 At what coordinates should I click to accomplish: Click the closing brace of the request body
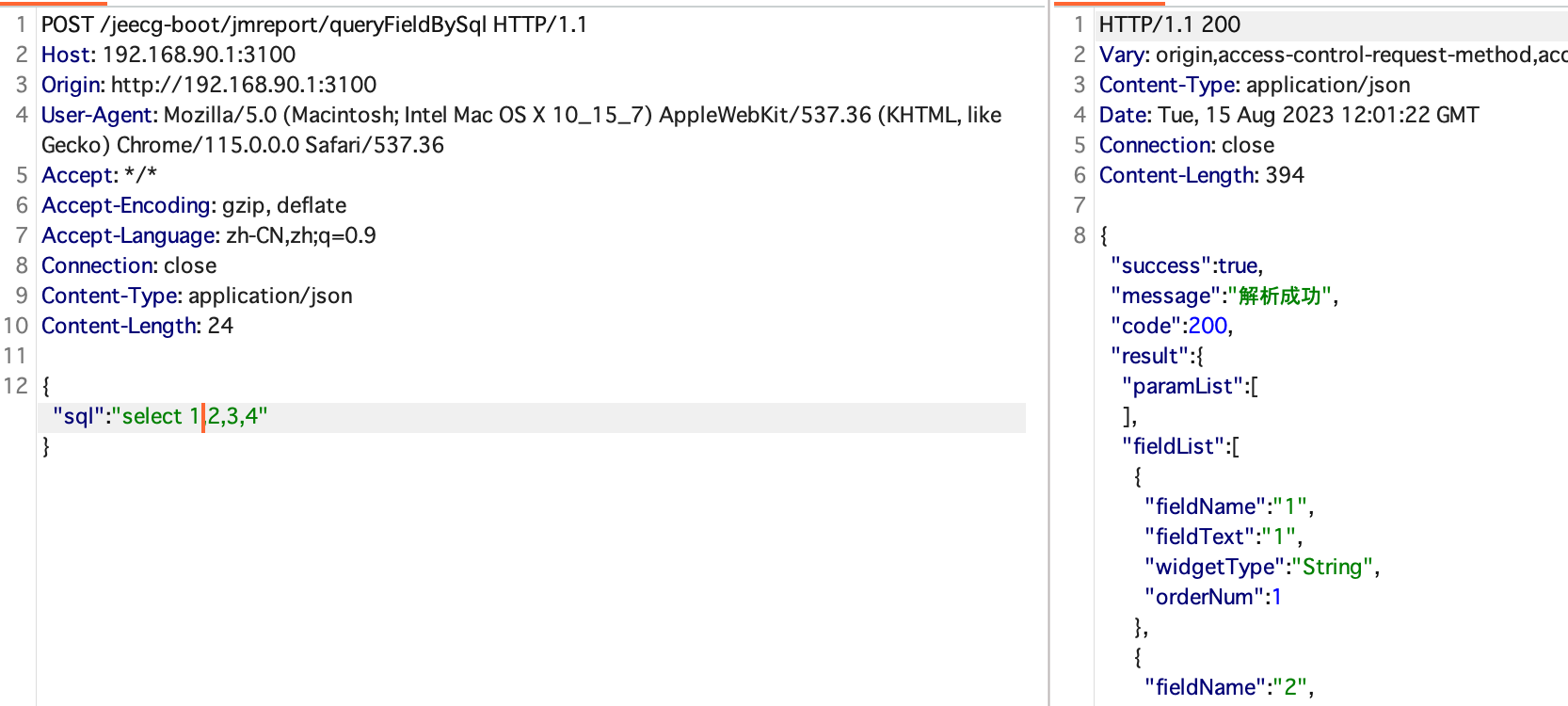coord(46,446)
